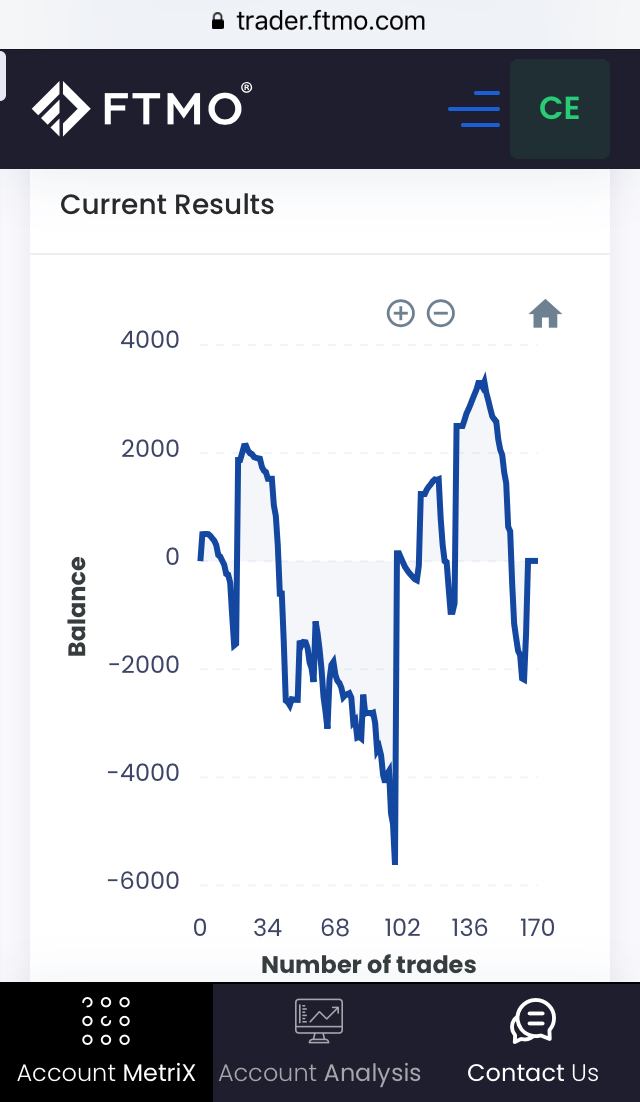Click the 102 x-axis label
The height and width of the screenshot is (1102, 640).
402,928
